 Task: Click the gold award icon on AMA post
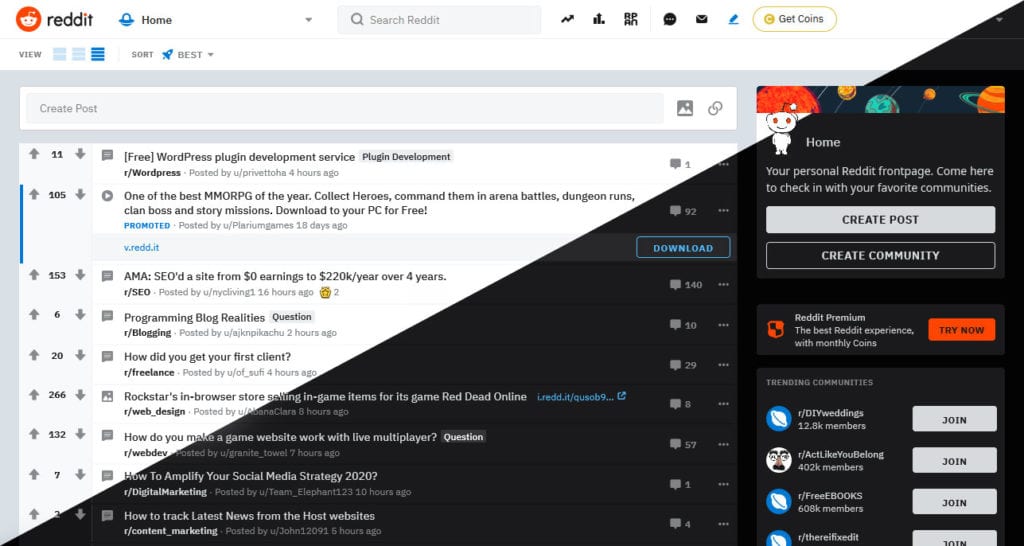(325, 292)
